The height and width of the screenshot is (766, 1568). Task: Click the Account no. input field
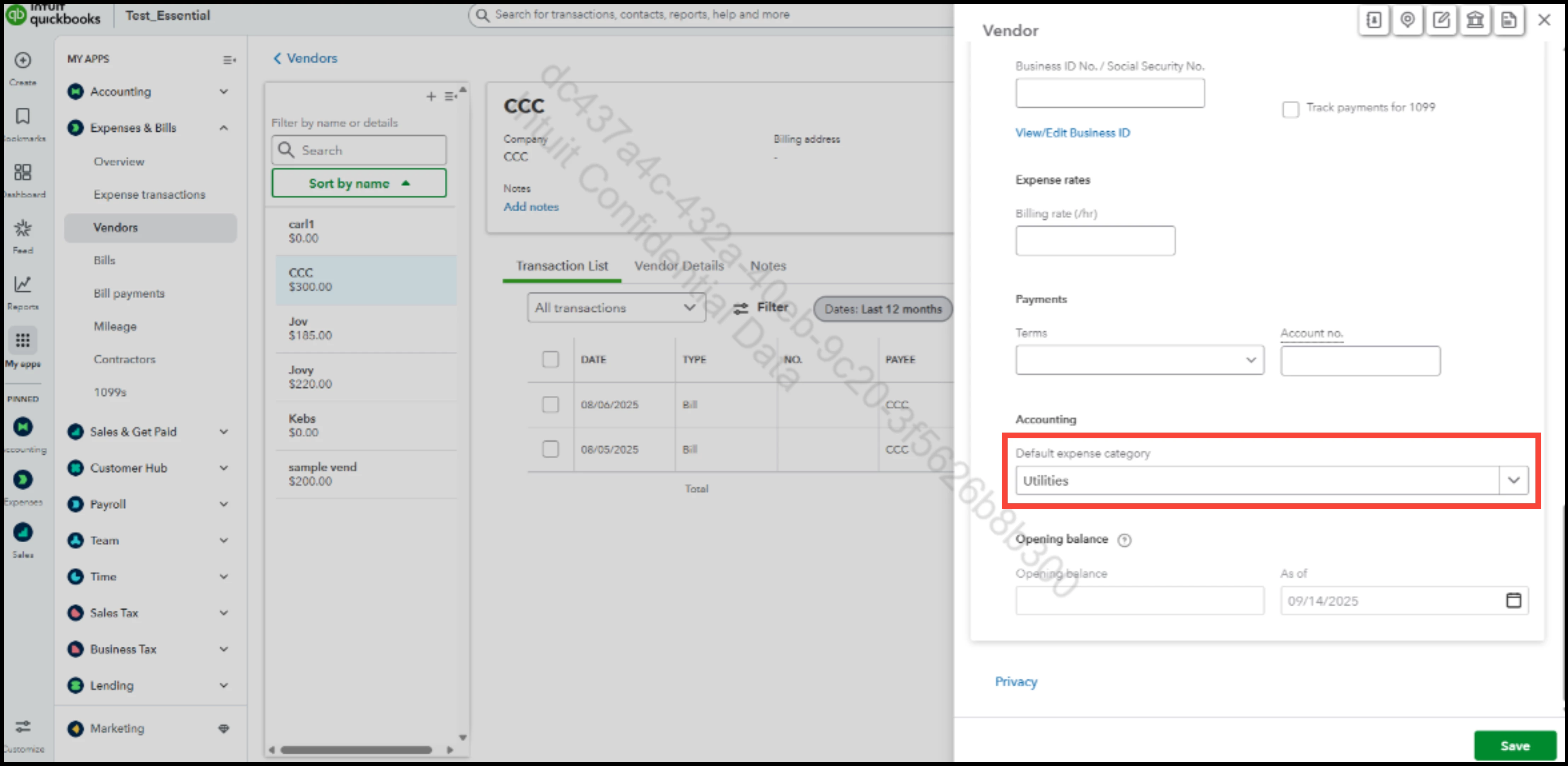click(x=1360, y=360)
